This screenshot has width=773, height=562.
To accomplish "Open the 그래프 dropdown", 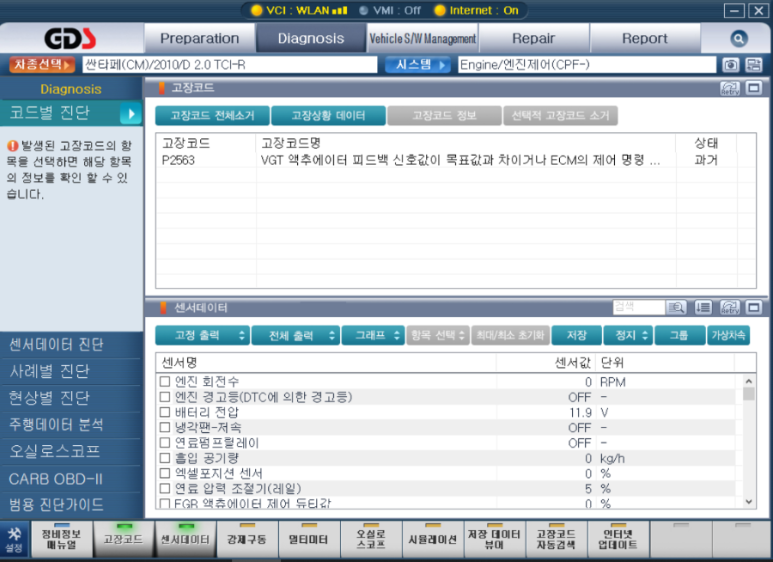I will click(373, 336).
